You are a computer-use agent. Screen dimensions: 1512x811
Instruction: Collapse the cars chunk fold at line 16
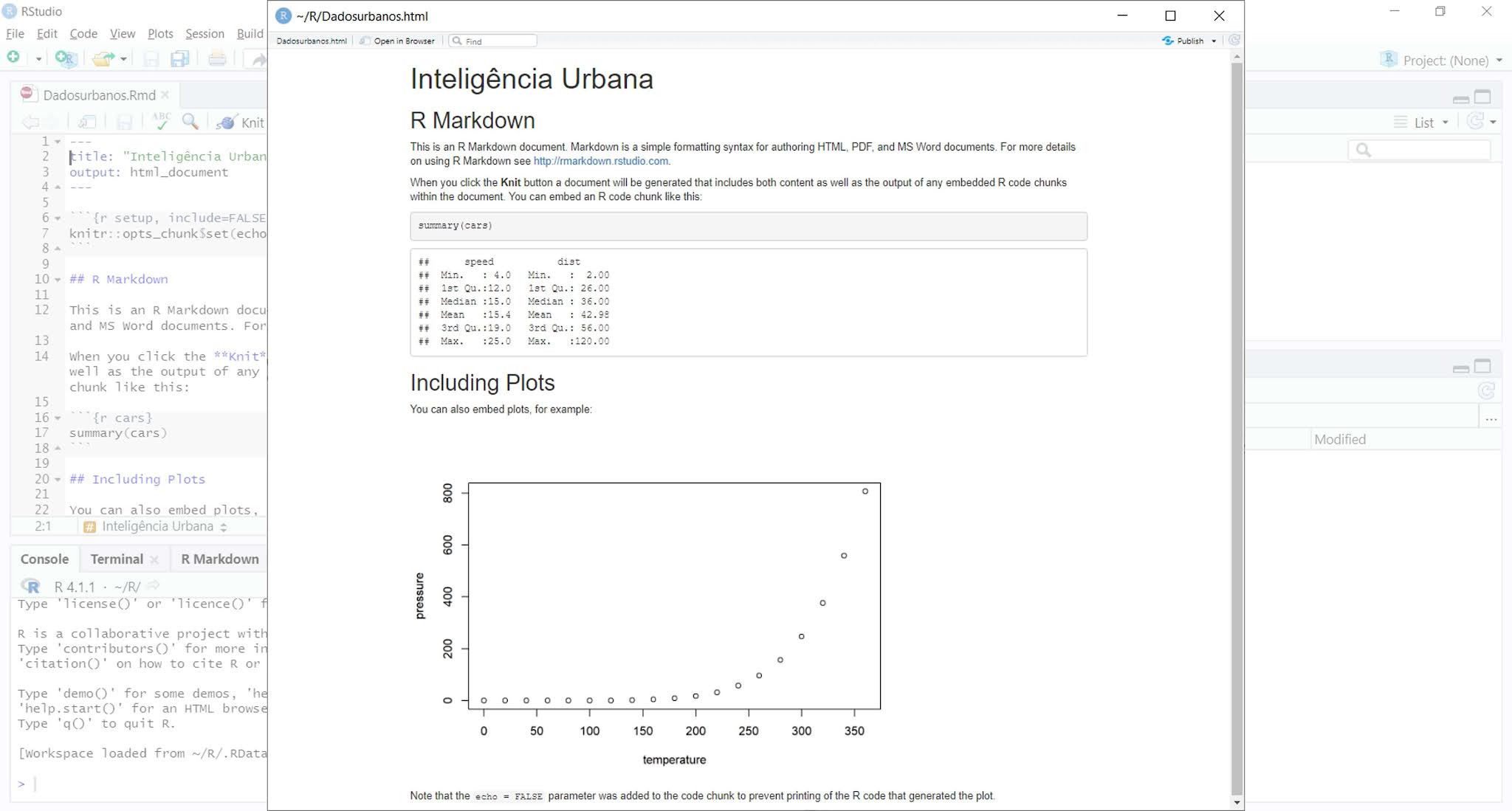click(x=58, y=418)
